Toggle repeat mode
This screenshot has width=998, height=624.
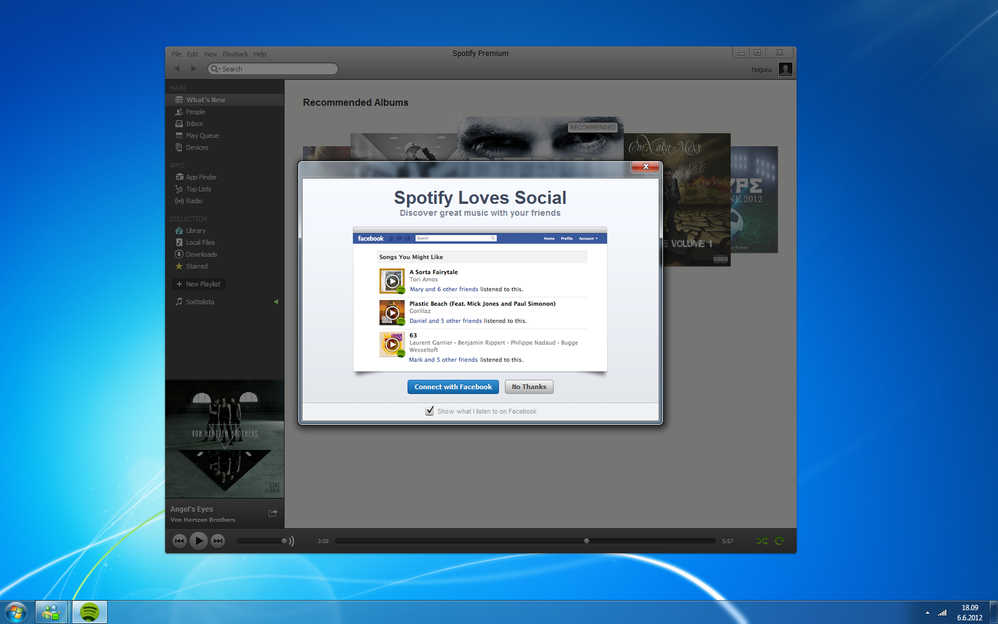click(x=780, y=541)
